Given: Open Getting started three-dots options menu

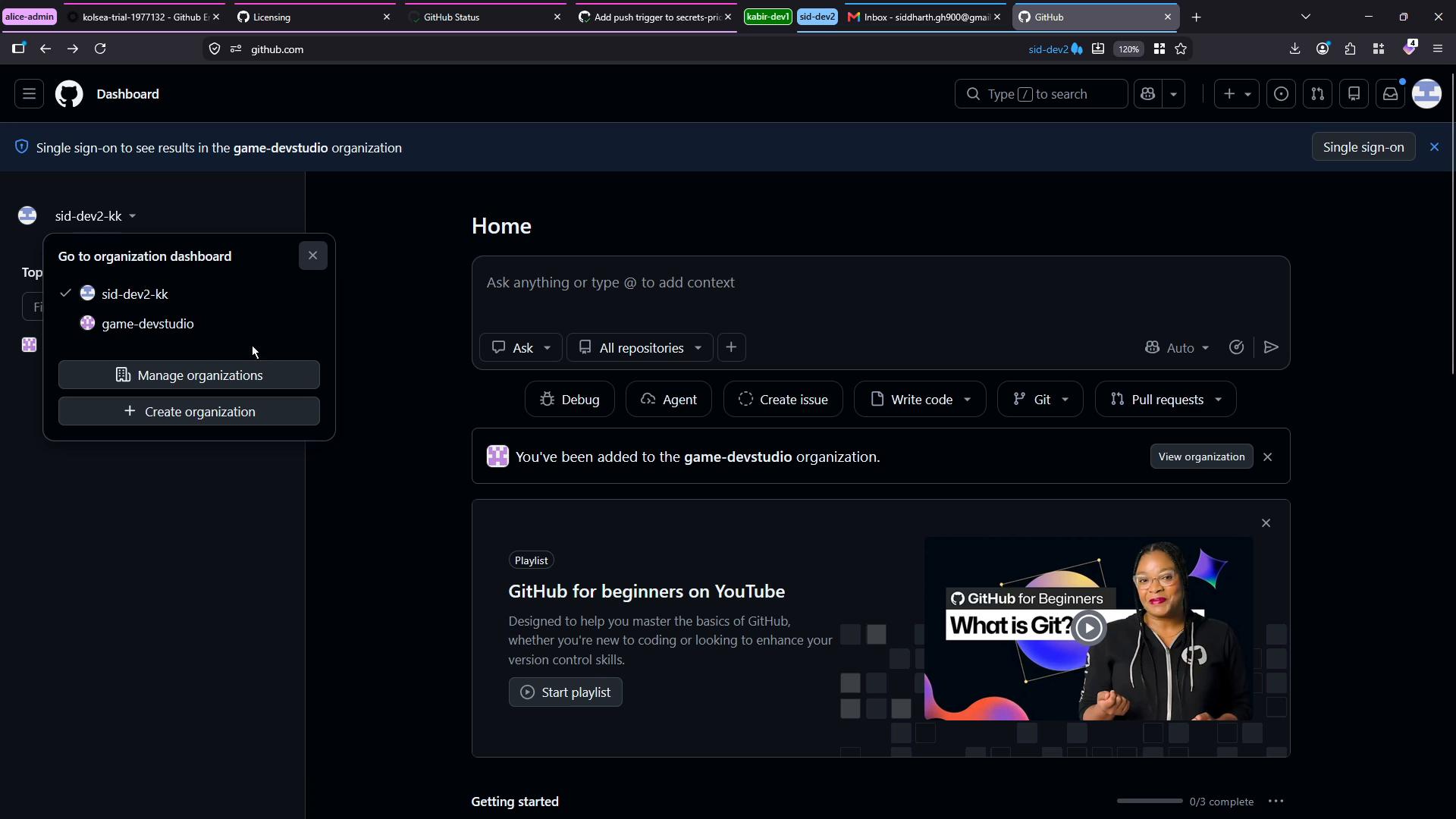Looking at the screenshot, I should point(1276,802).
